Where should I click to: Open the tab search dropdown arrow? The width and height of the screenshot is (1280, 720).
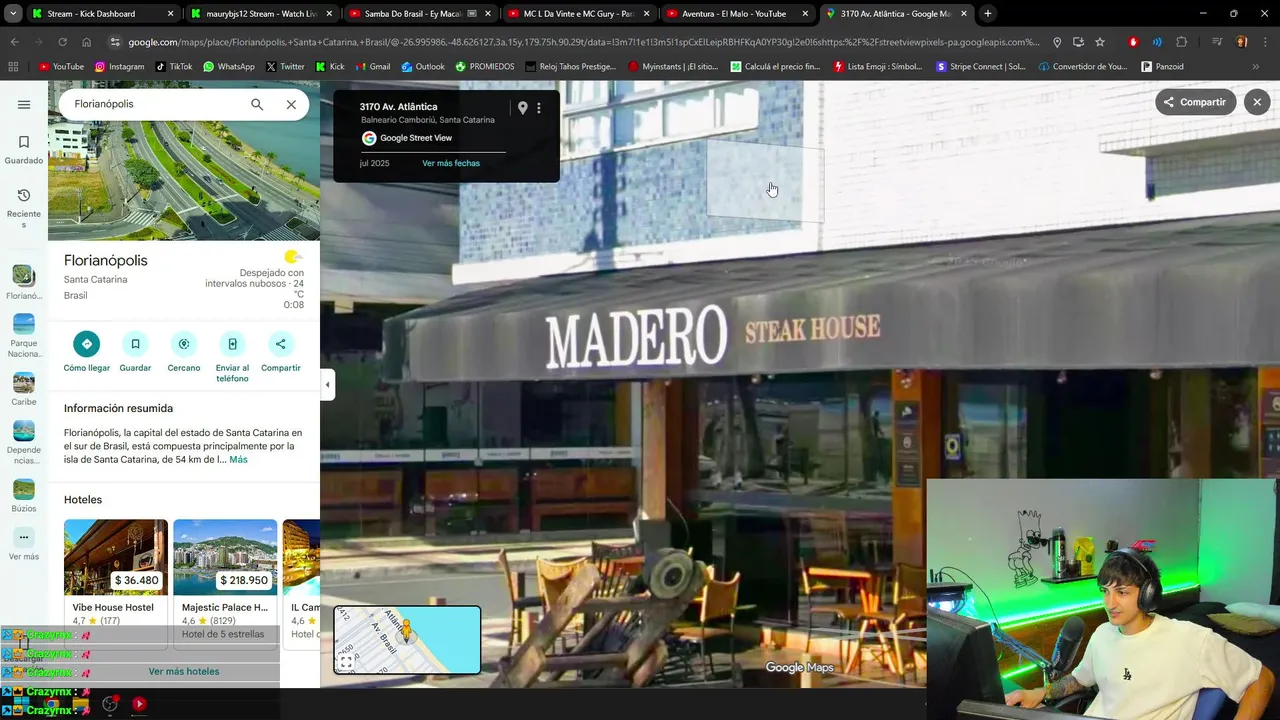coord(13,14)
